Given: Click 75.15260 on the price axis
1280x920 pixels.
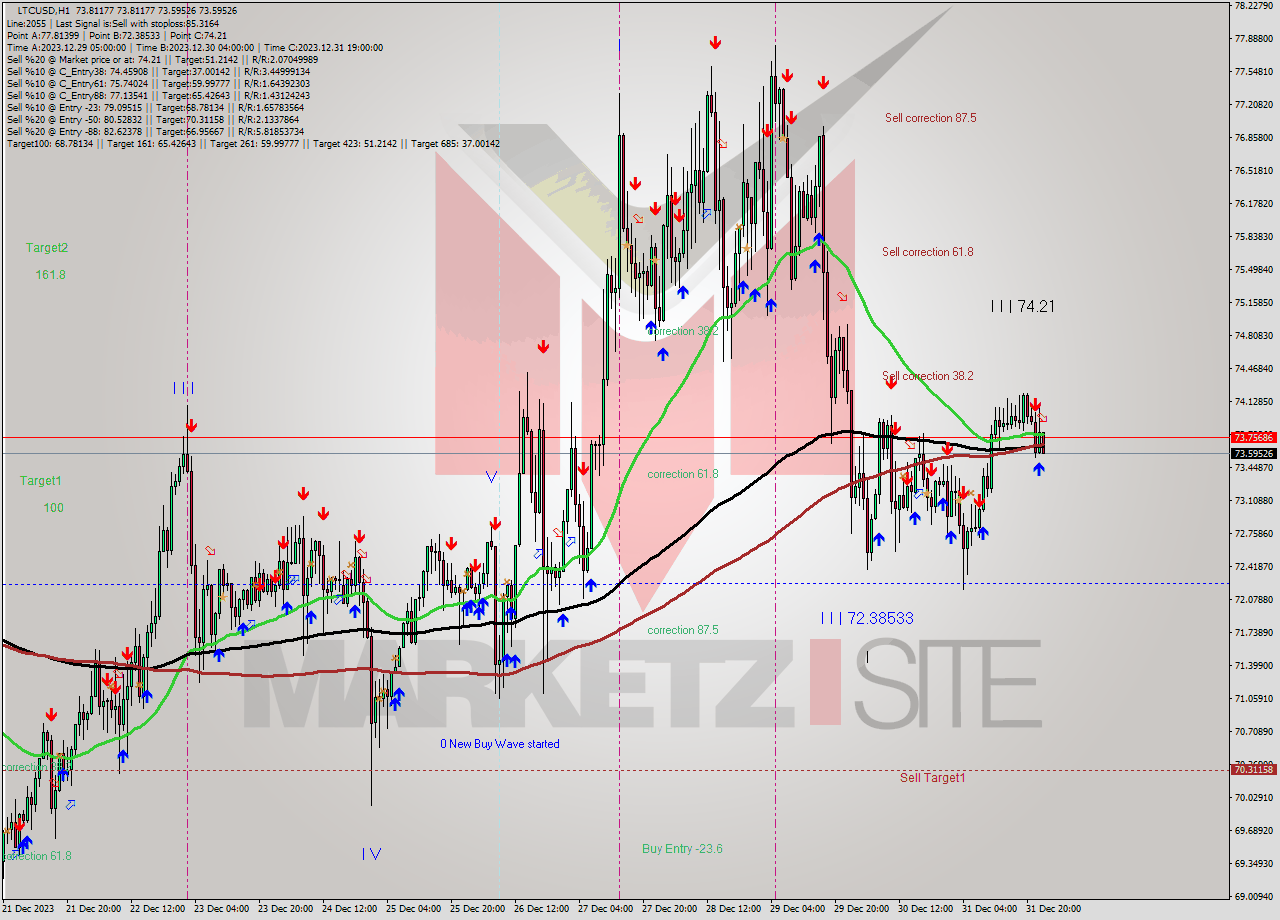Looking at the screenshot, I should click(x=1256, y=302).
